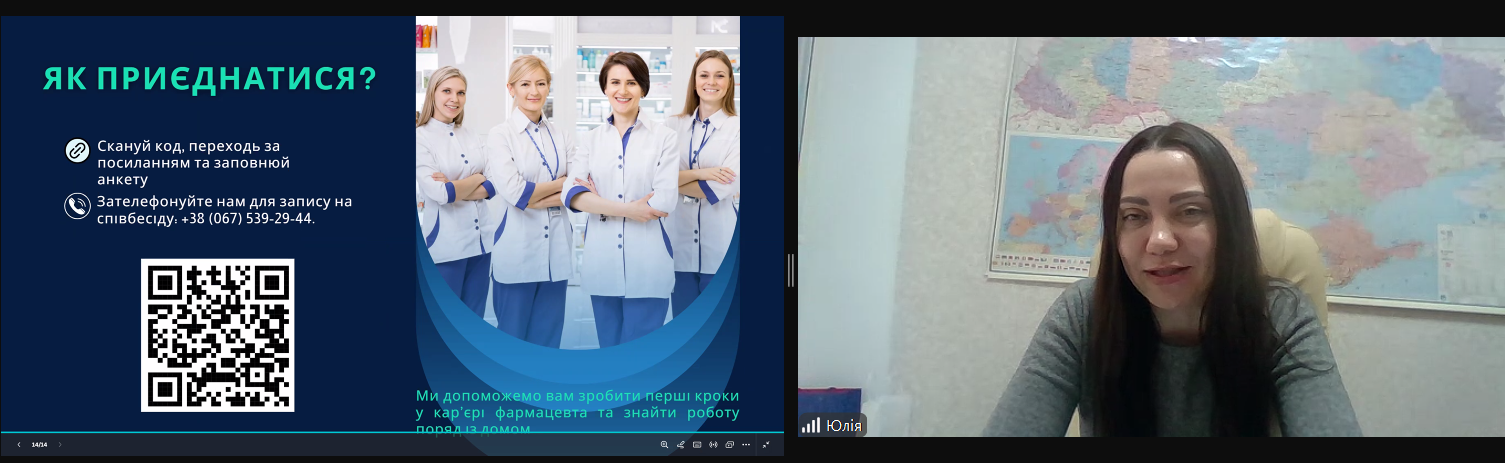Go to the next slide arrow
Image resolution: width=1505 pixels, height=463 pixels.
(60, 444)
